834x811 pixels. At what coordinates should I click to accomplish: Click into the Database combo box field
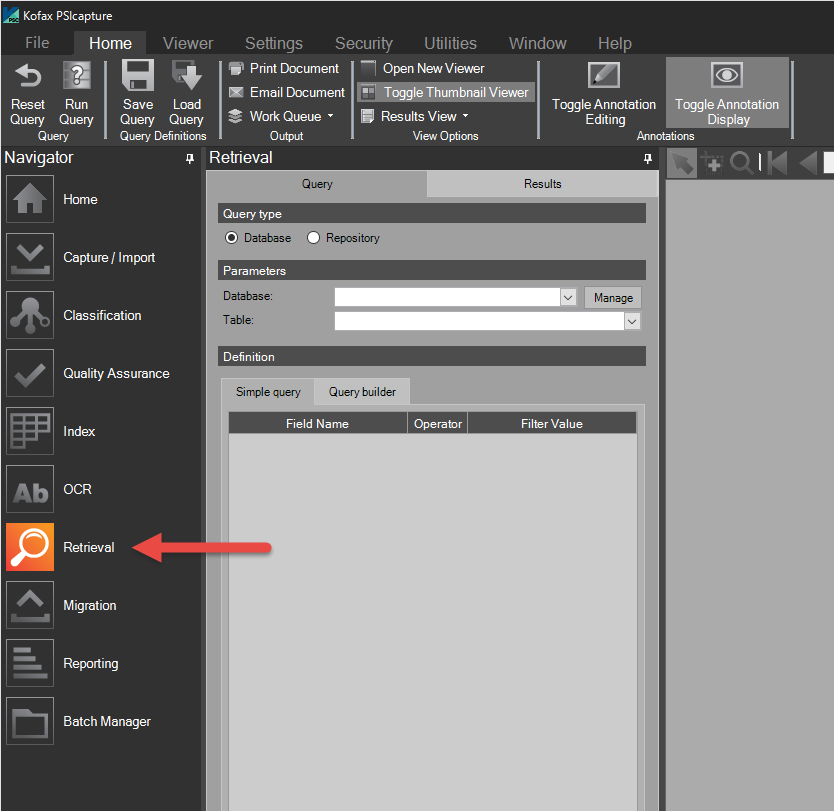[447, 297]
